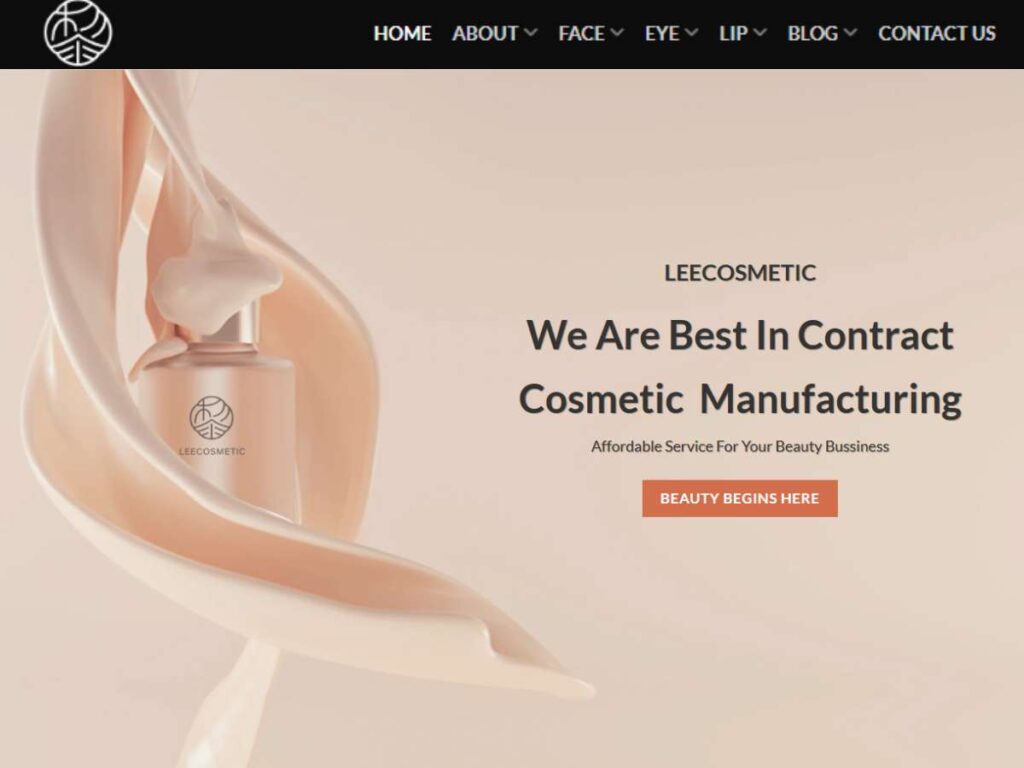The width and height of the screenshot is (1024, 768).
Task: Expand the FACE menu chevron arrow
Action: (617, 33)
